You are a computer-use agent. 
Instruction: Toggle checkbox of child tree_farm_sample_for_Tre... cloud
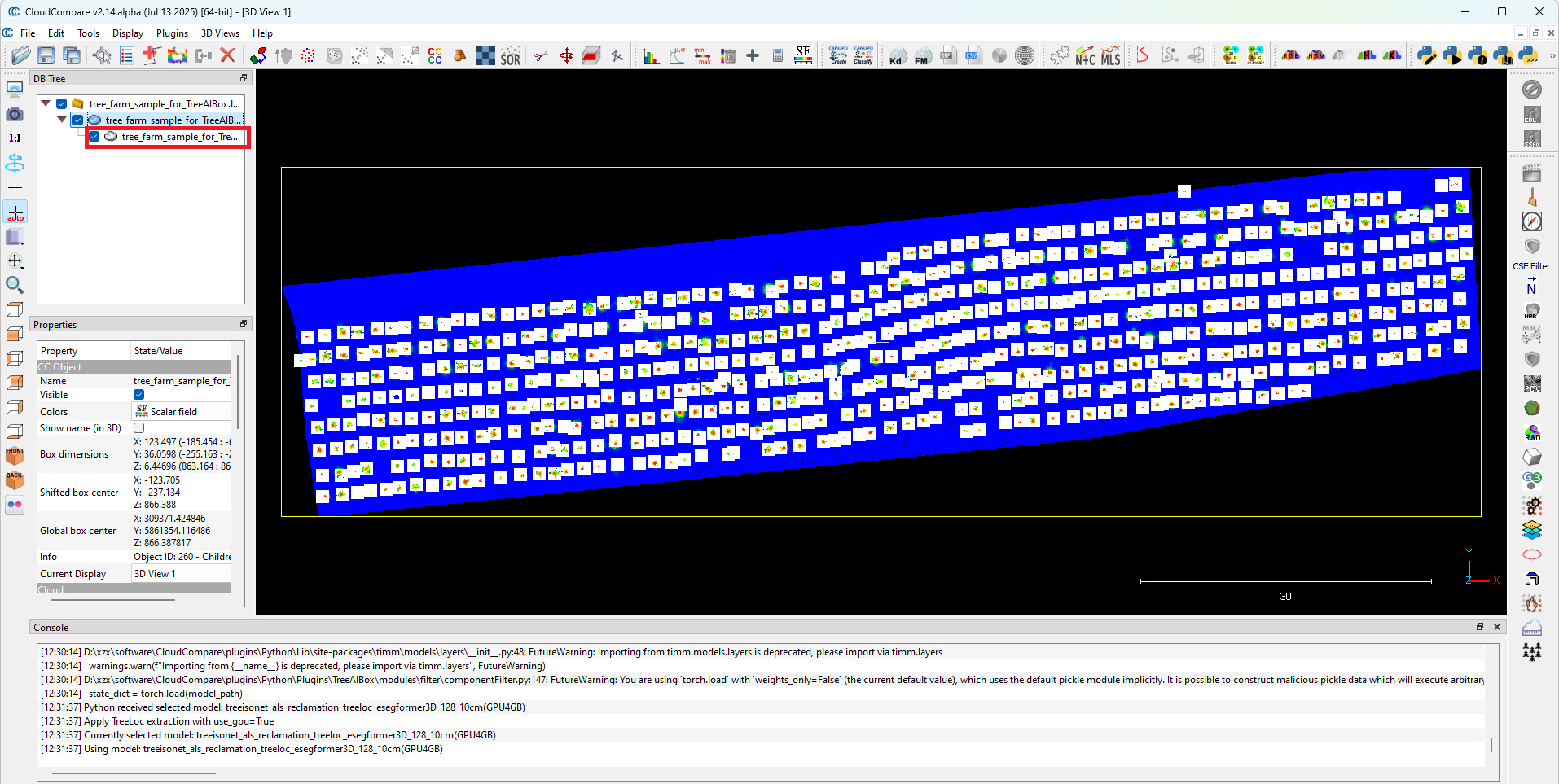94,136
